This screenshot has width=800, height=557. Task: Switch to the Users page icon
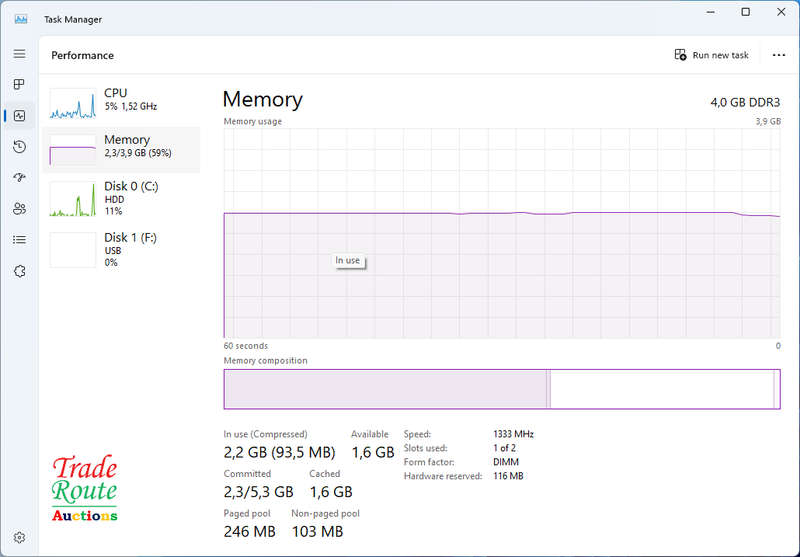pos(19,209)
